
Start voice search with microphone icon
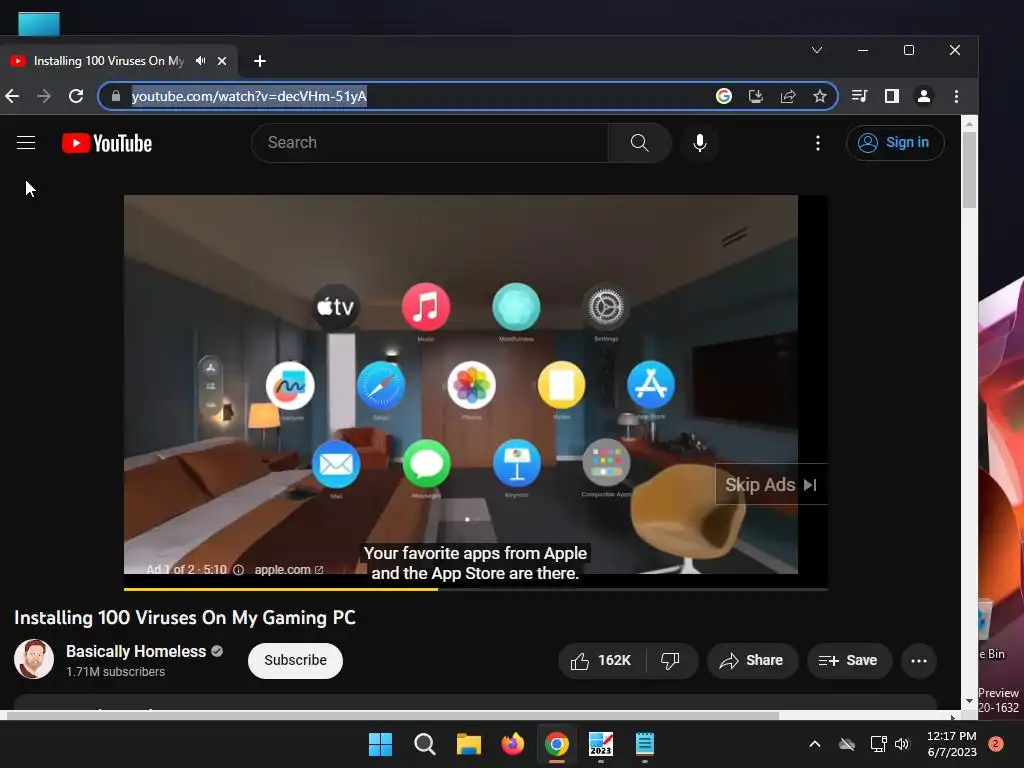pos(699,142)
